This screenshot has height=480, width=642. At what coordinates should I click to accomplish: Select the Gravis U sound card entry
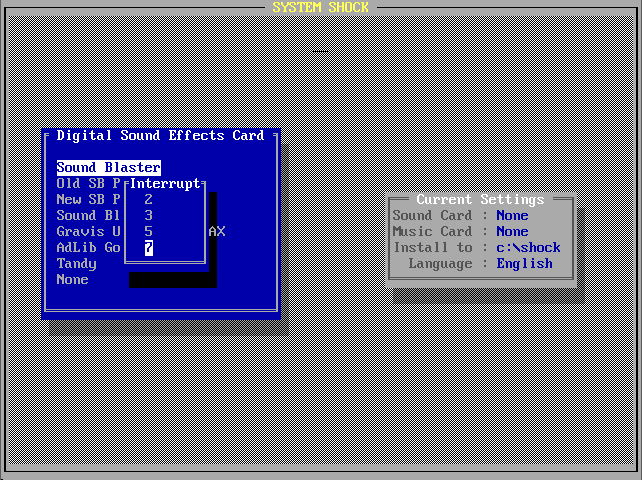click(88, 232)
